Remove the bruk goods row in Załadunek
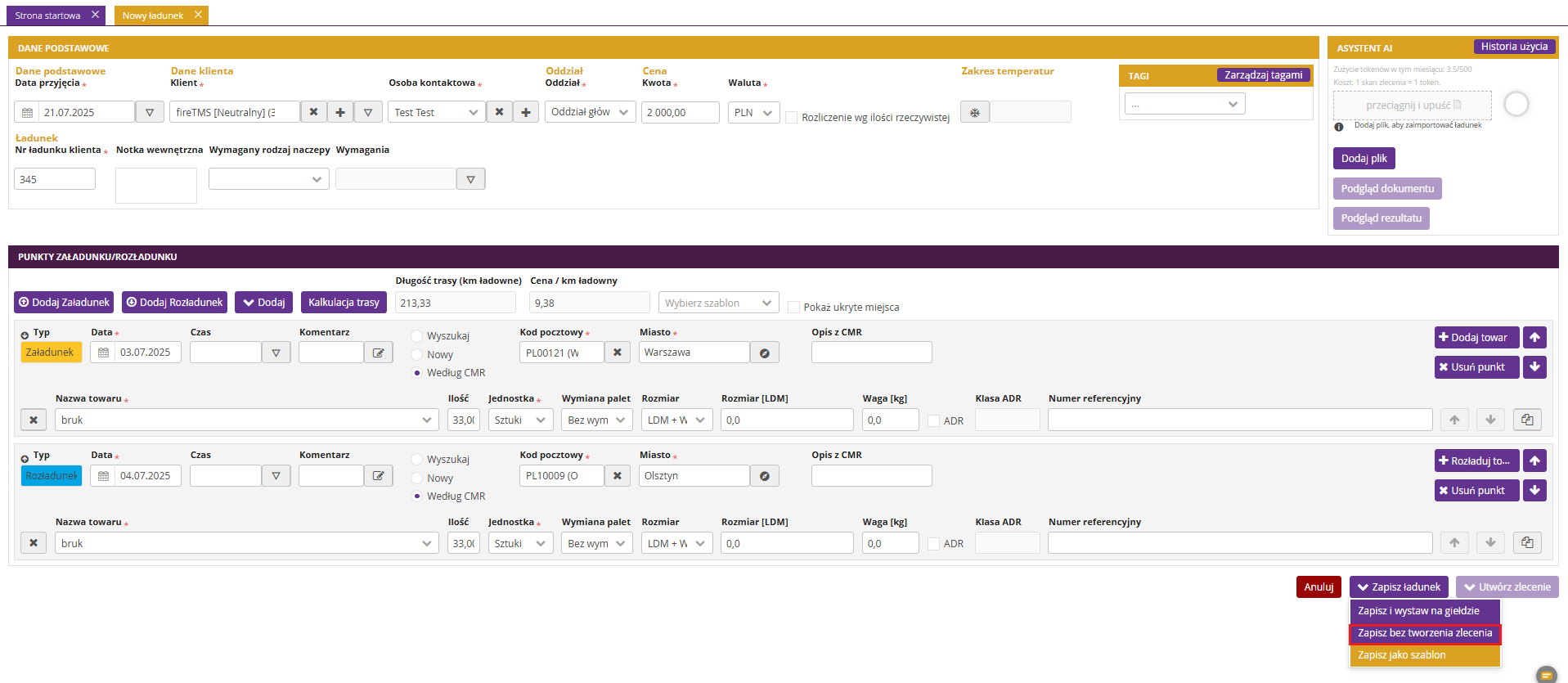The width and height of the screenshot is (1568, 683). coord(34,420)
